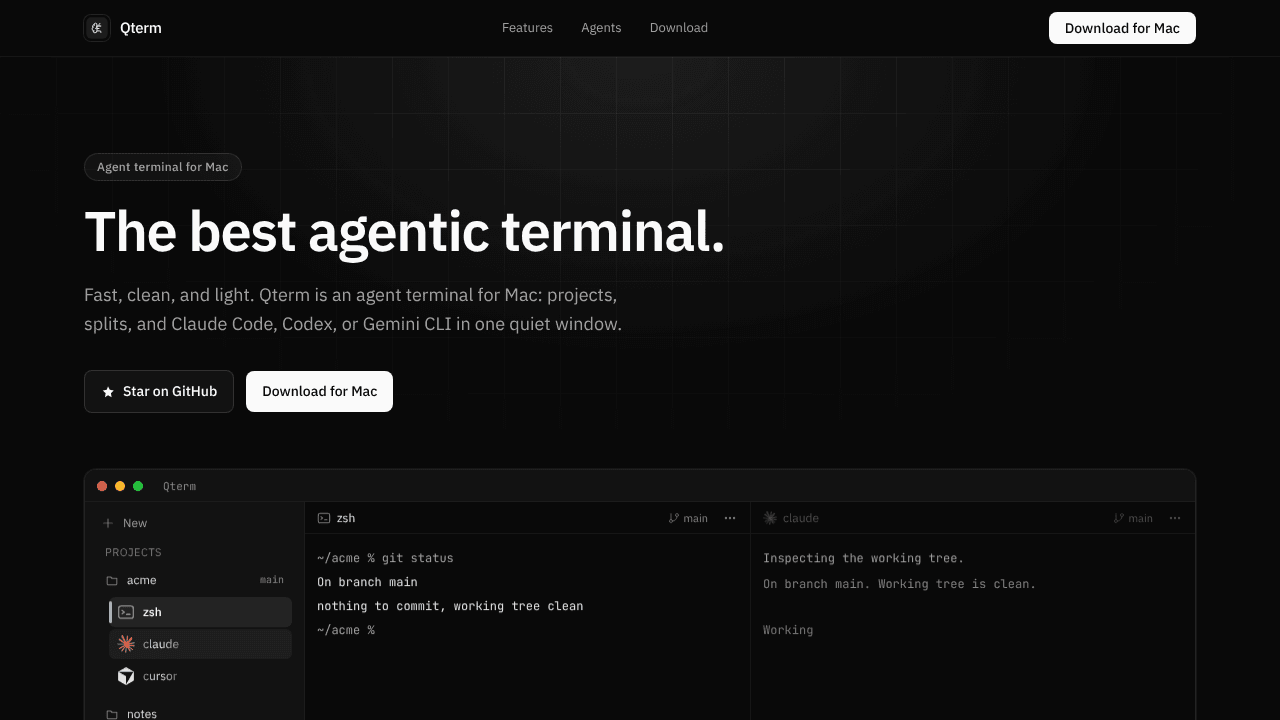The height and width of the screenshot is (720, 1280).
Task: Click 'nothing to commit' output line
Action: (450, 606)
